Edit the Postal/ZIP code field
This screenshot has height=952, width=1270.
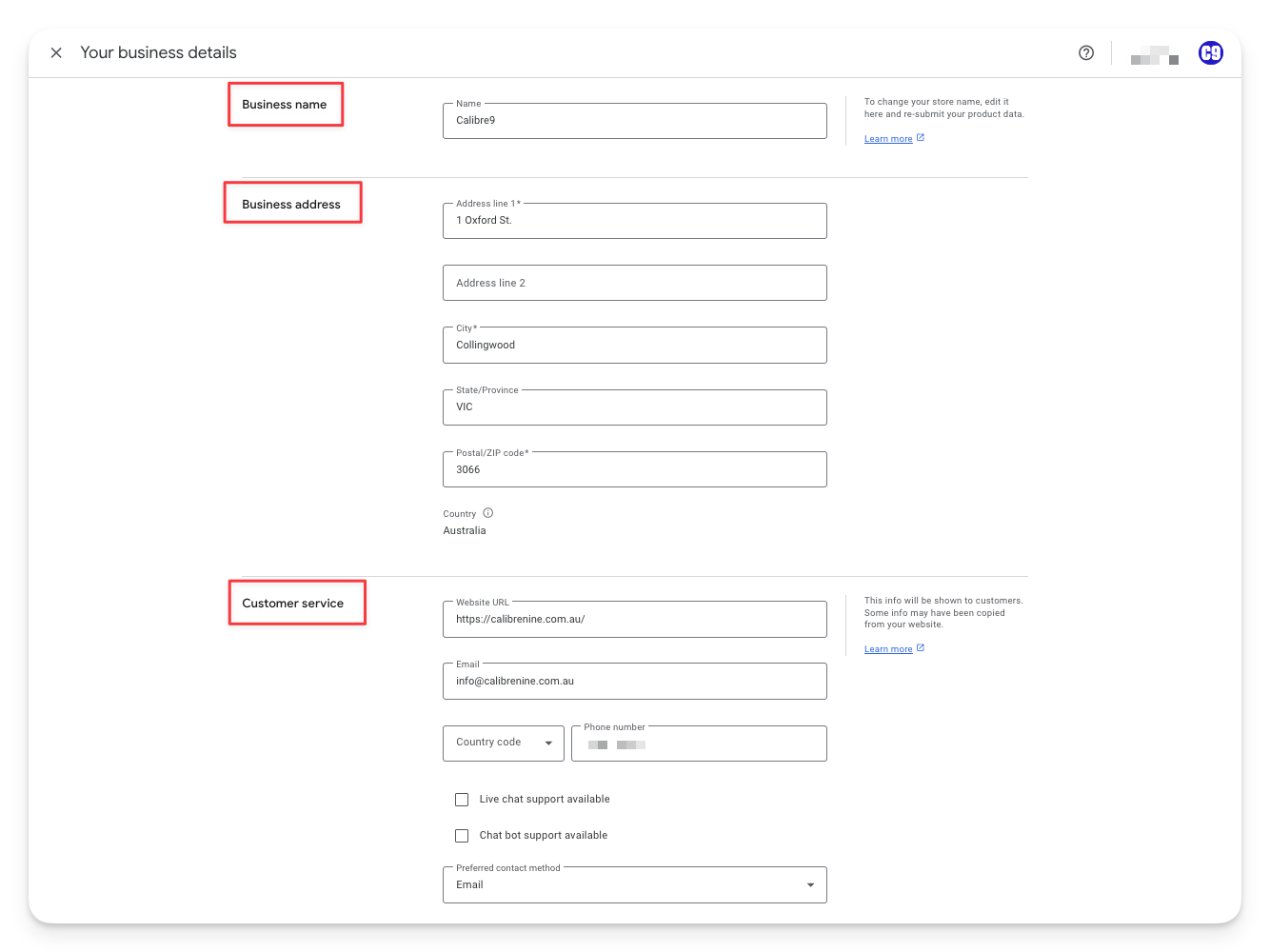634,469
